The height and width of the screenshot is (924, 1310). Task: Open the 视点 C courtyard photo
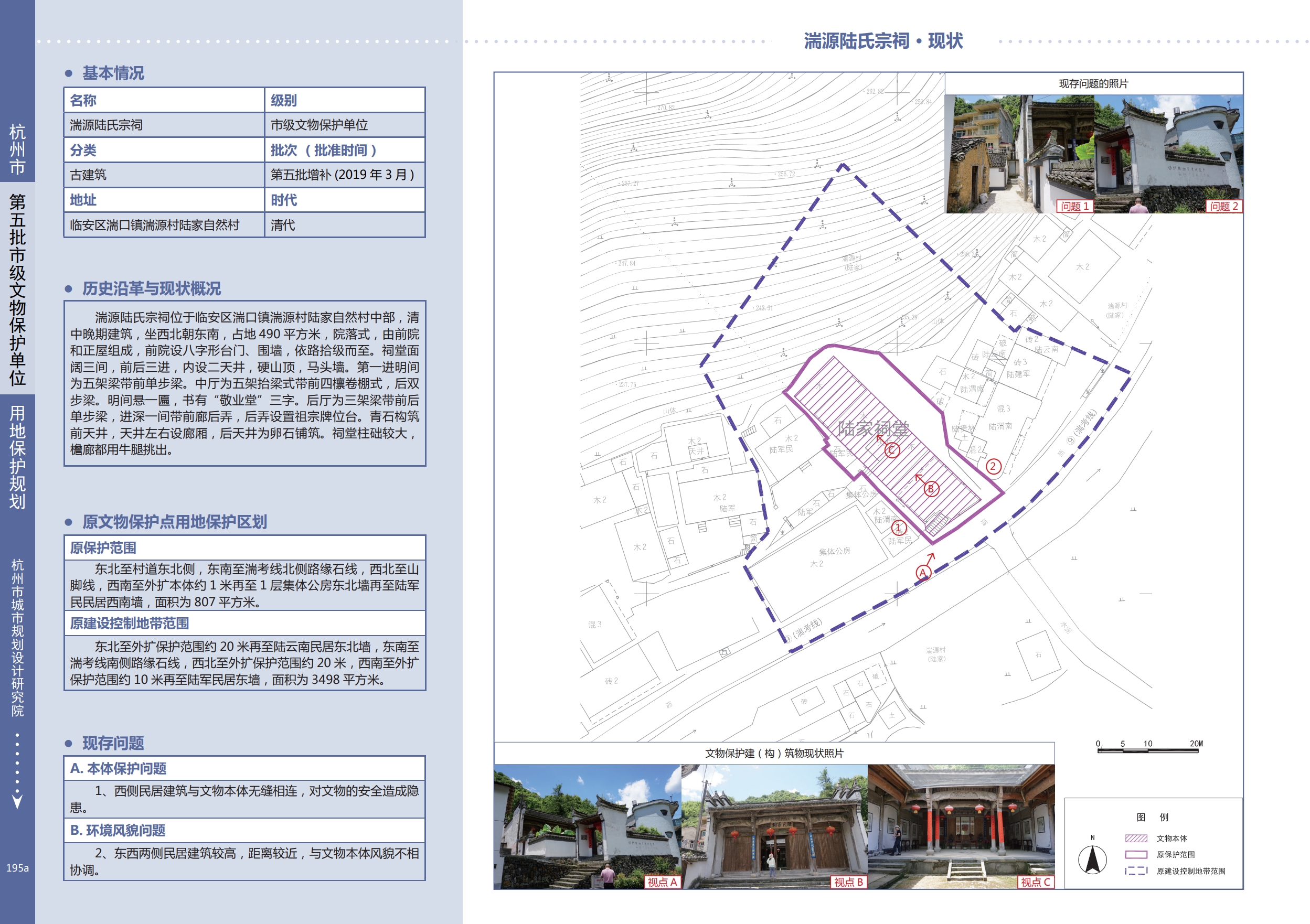point(961,826)
